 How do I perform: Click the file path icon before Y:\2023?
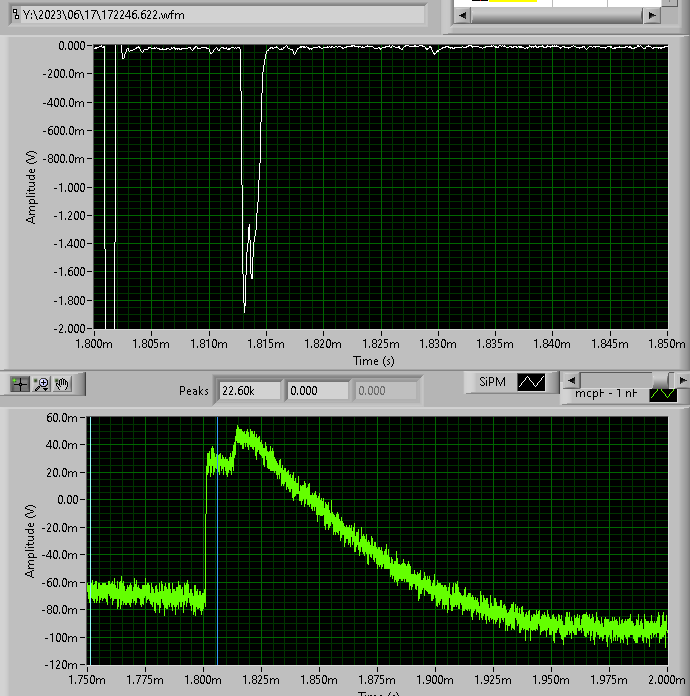(15, 17)
